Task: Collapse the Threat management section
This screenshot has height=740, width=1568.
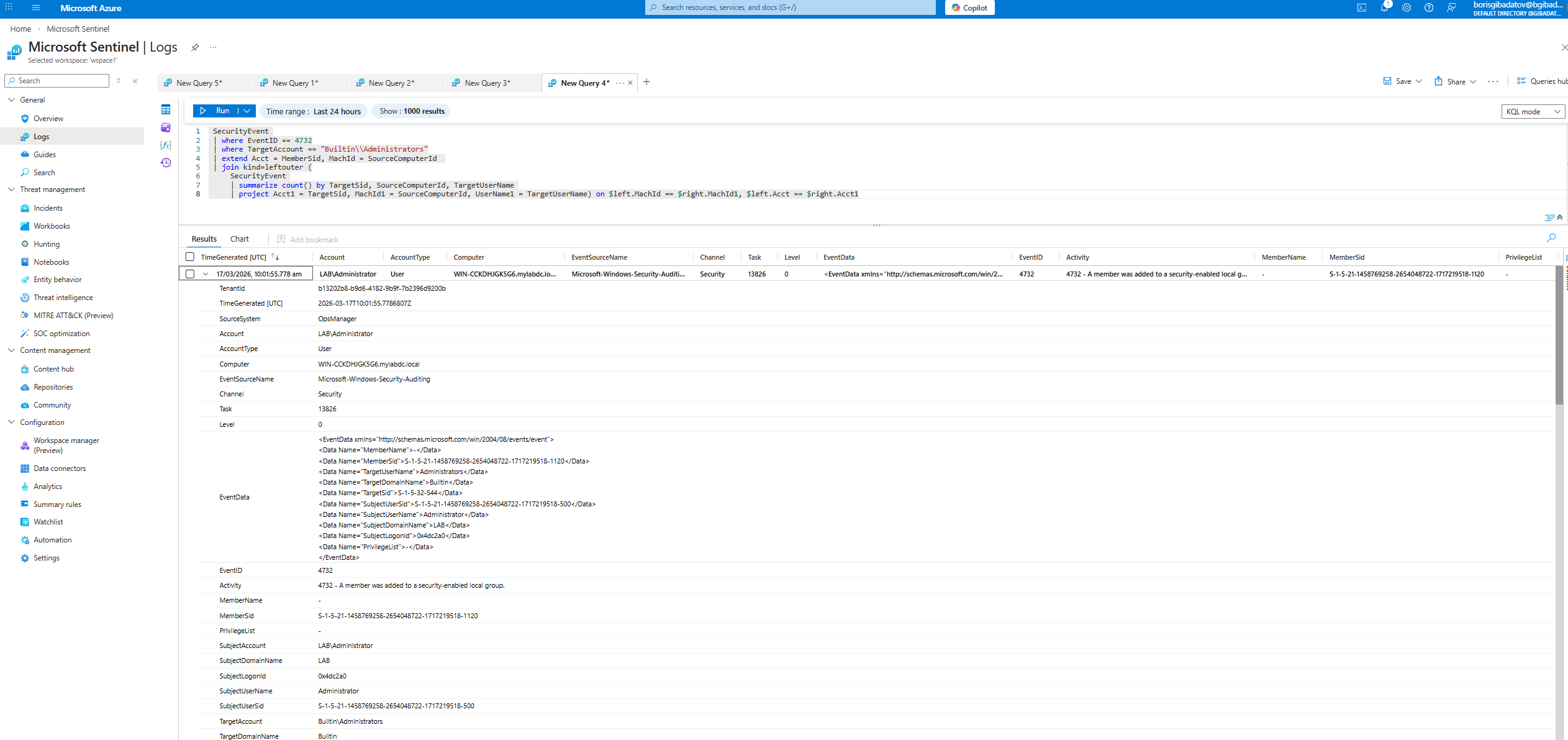Action: (11, 190)
